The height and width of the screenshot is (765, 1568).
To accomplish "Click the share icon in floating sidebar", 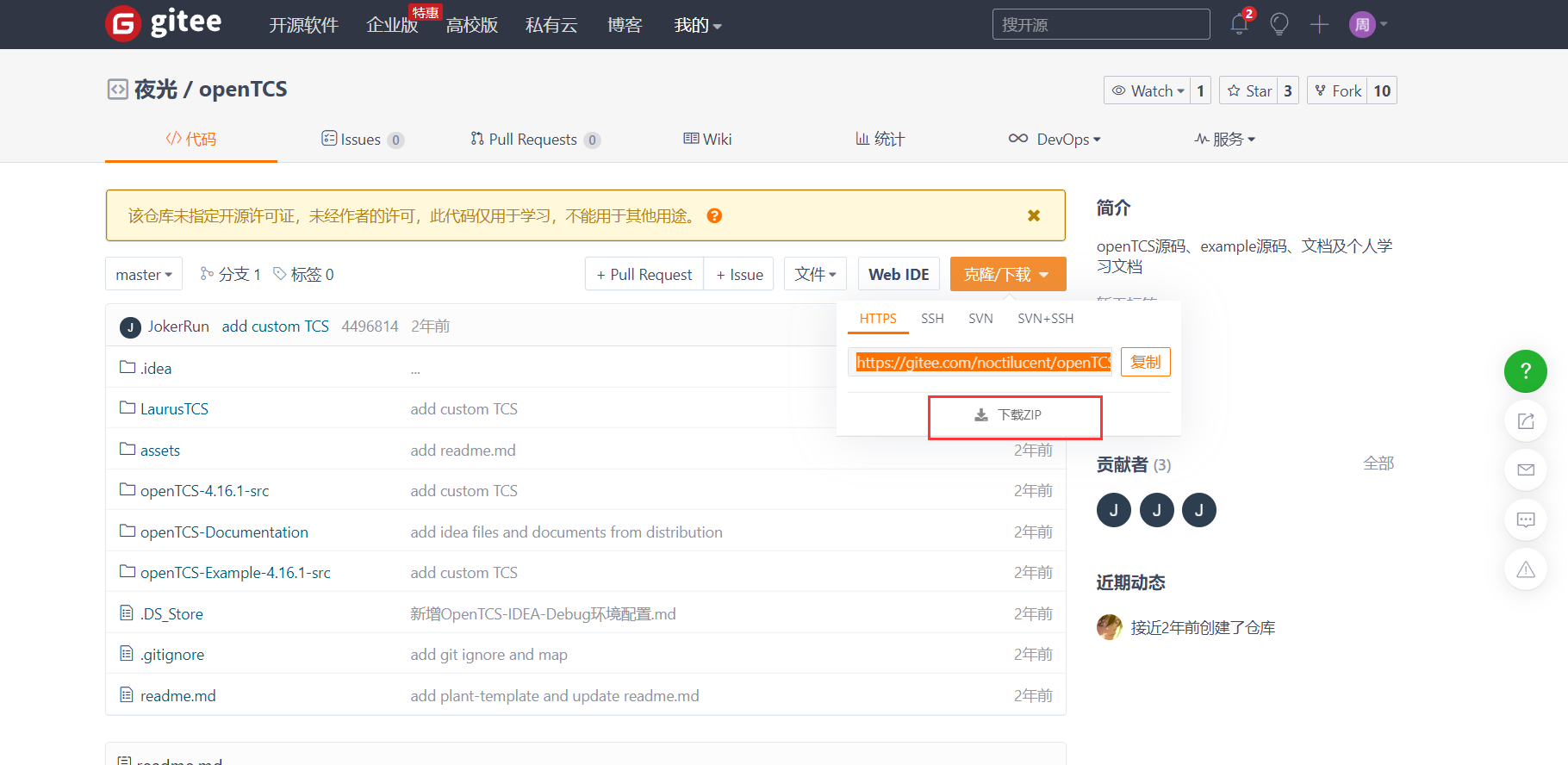I will (1526, 421).
